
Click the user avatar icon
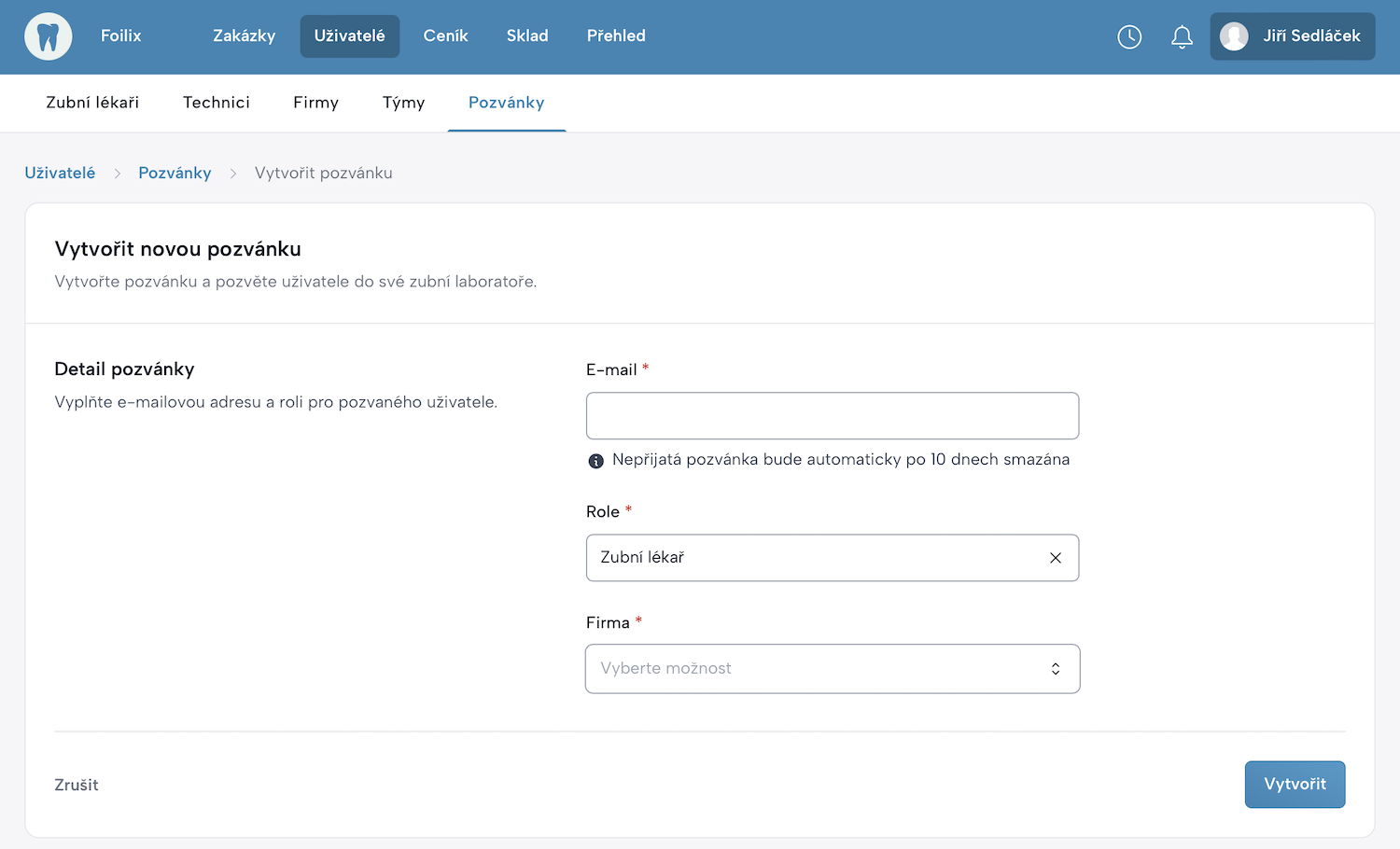click(1234, 36)
